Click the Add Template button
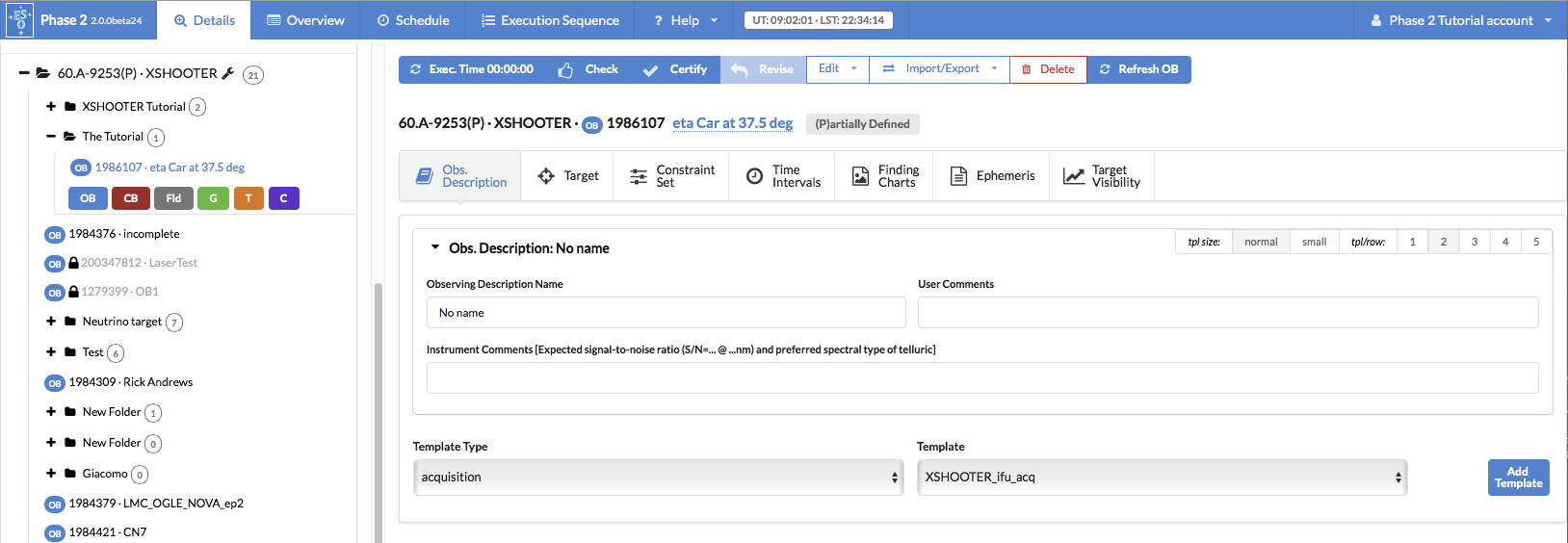1568x543 pixels. click(1518, 478)
